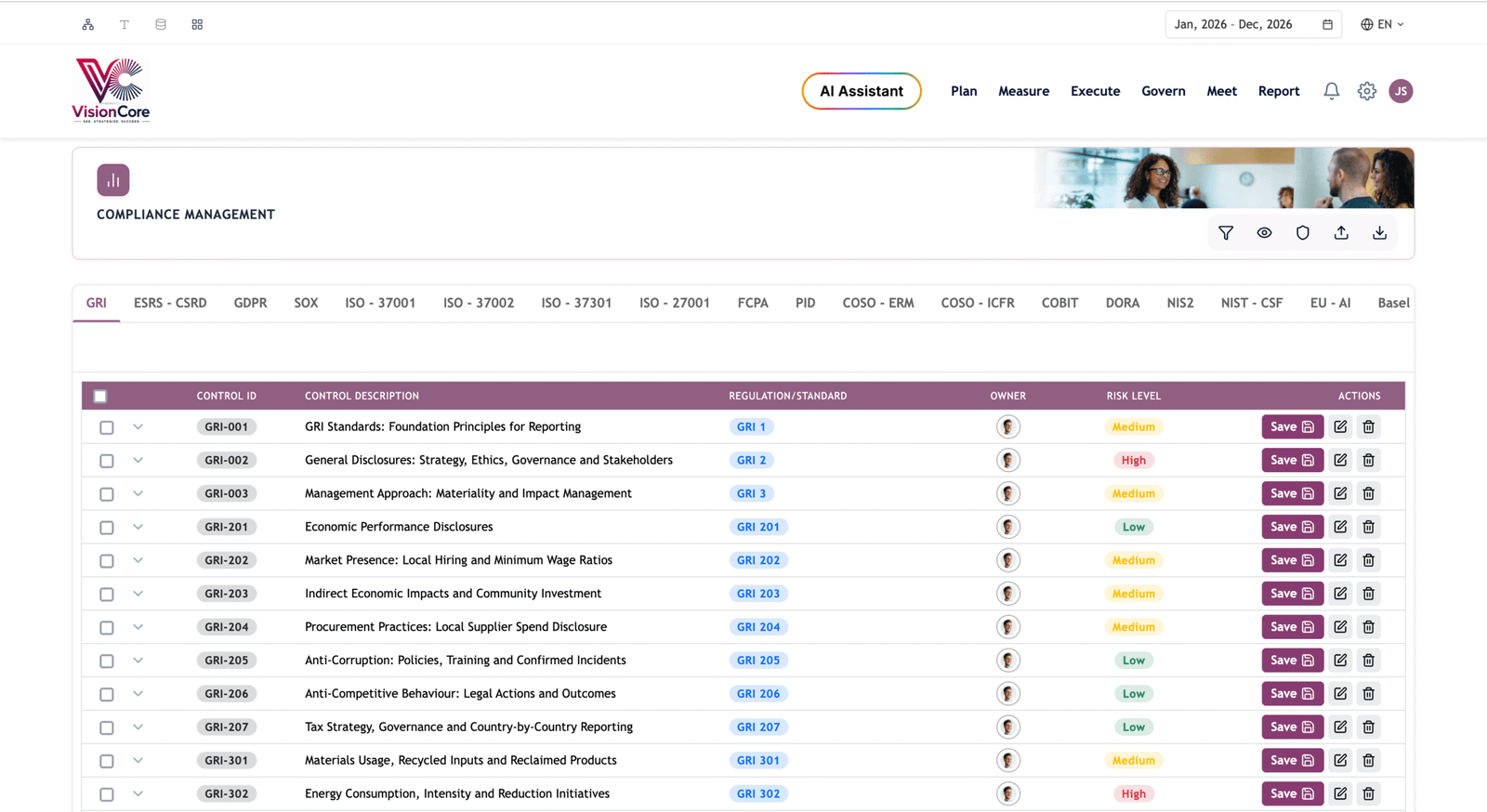The width and height of the screenshot is (1487, 812).
Task: Open the database icon in the top bar
Action: coord(161,24)
